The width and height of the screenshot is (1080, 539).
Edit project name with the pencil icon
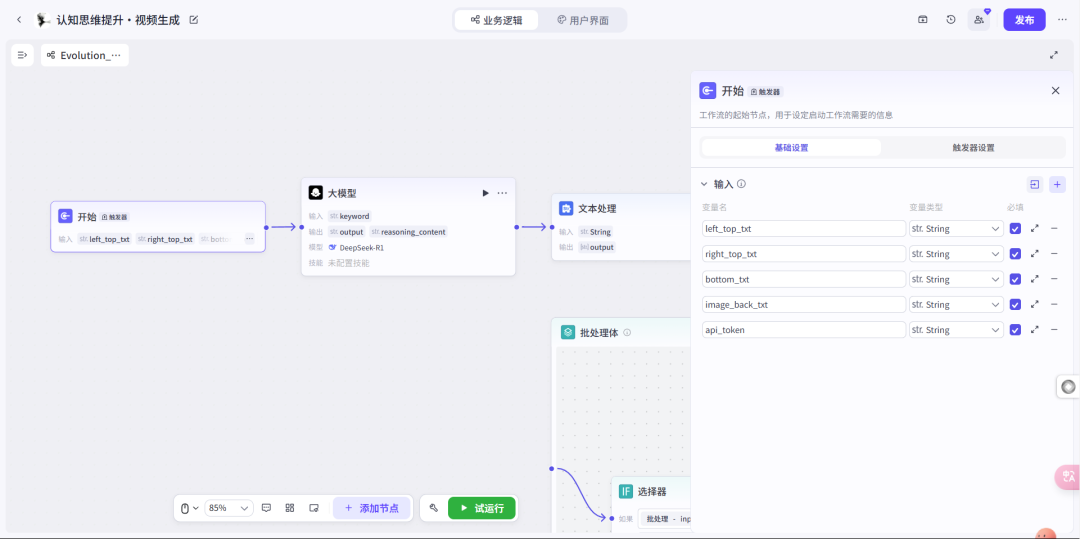[x=194, y=20]
